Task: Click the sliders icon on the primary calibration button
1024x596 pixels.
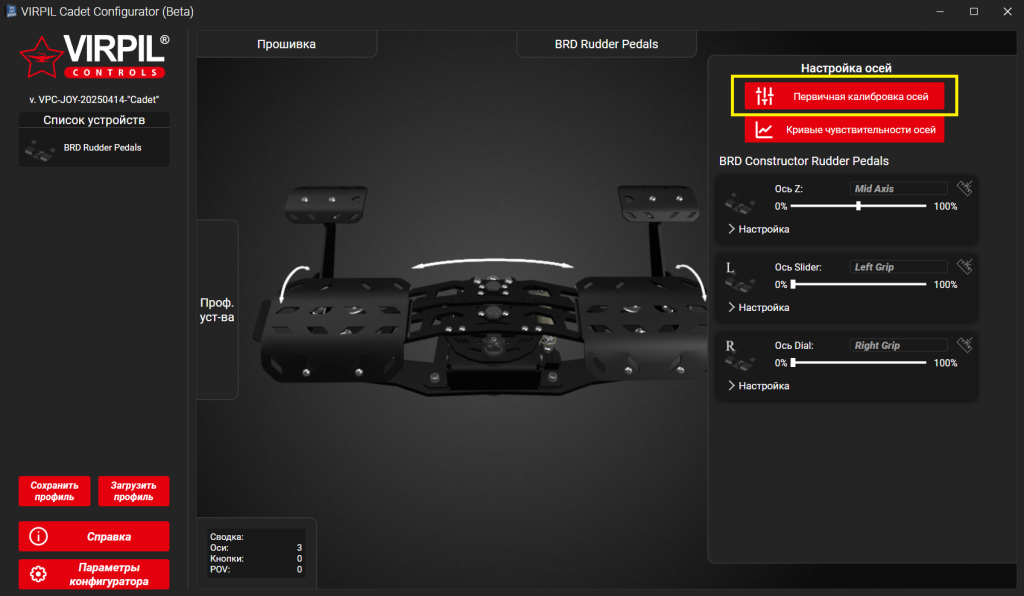Action: click(x=764, y=97)
